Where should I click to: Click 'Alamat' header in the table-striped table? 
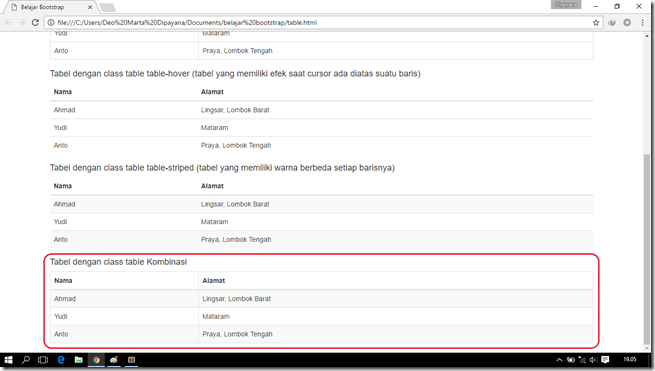[x=212, y=186]
